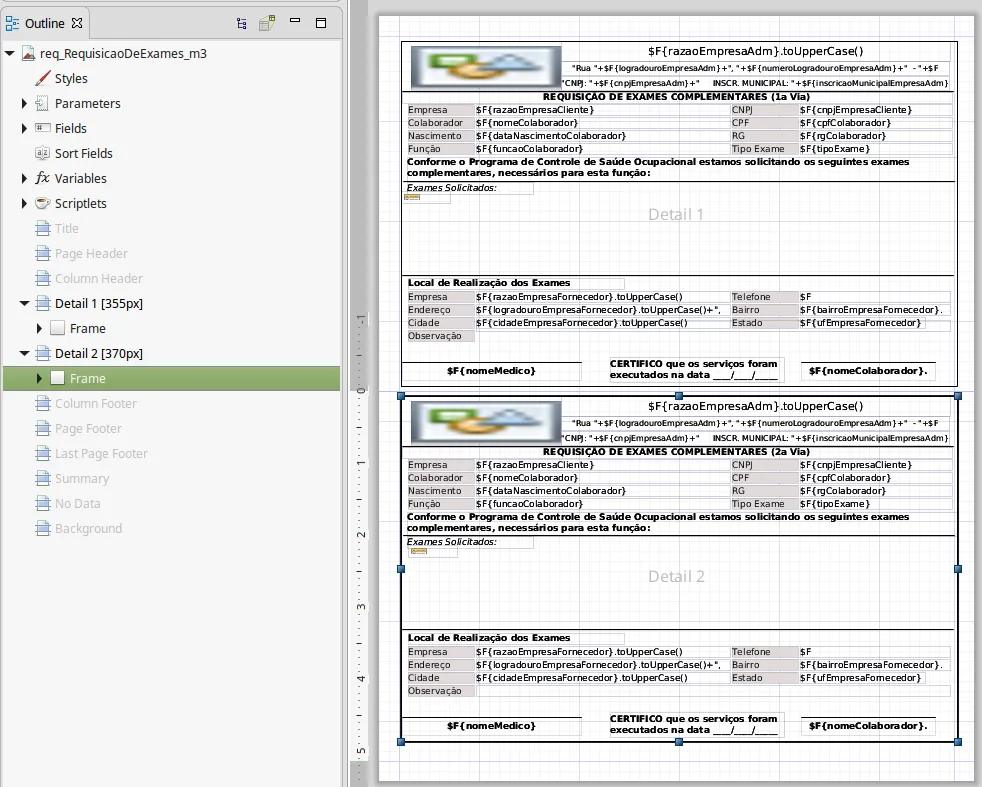Select $F{nomeMedico} field in Detail 2
The height and width of the screenshot is (787, 982).
click(x=492, y=726)
